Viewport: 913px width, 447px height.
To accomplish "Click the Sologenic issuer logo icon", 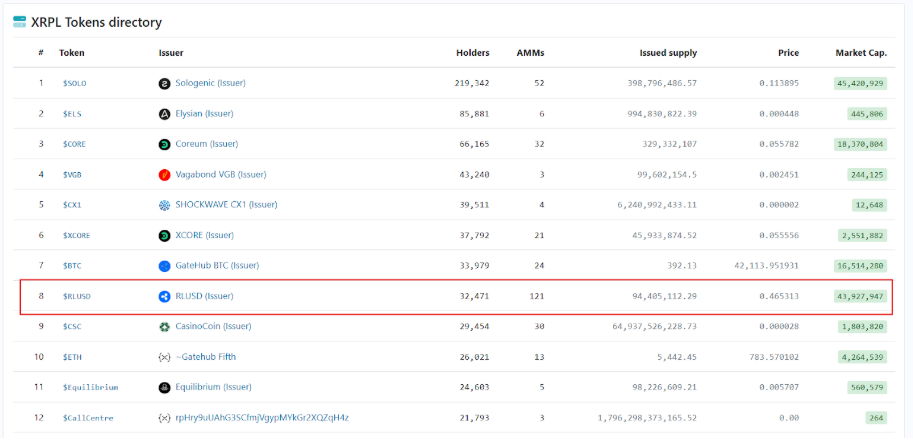I will pyautogui.click(x=164, y=83).
